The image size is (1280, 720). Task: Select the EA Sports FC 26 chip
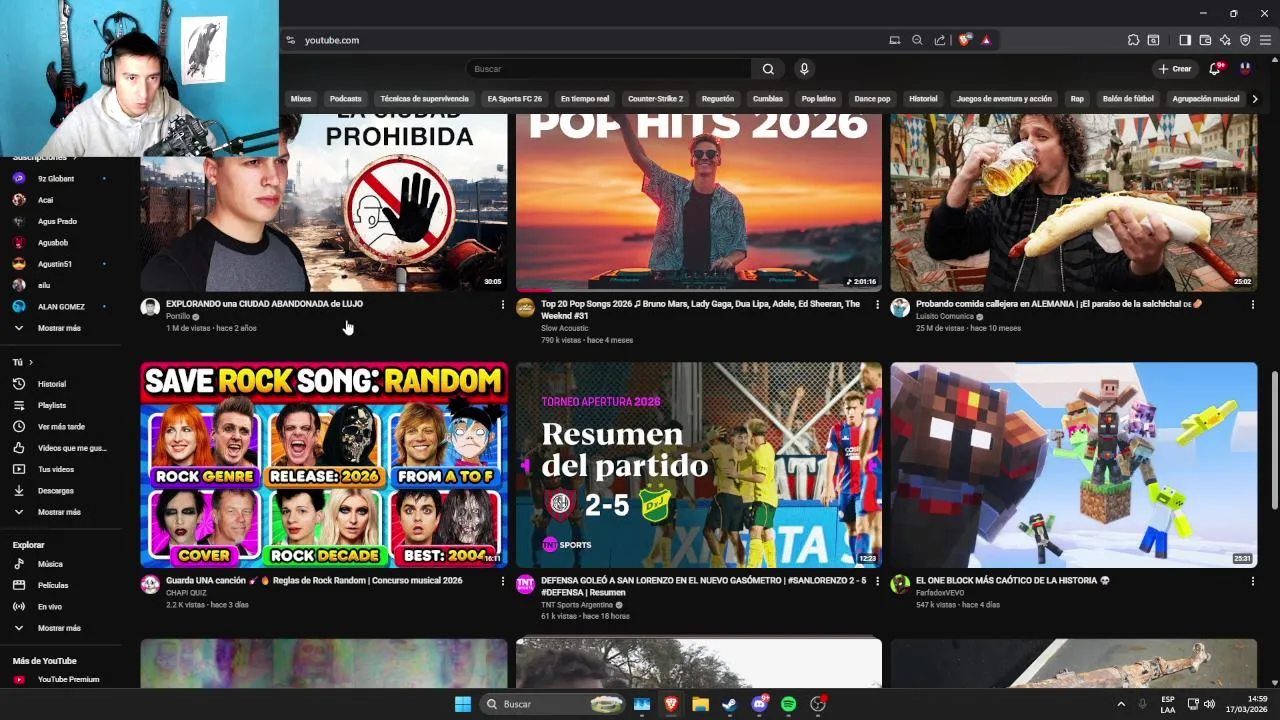point(515,99)
